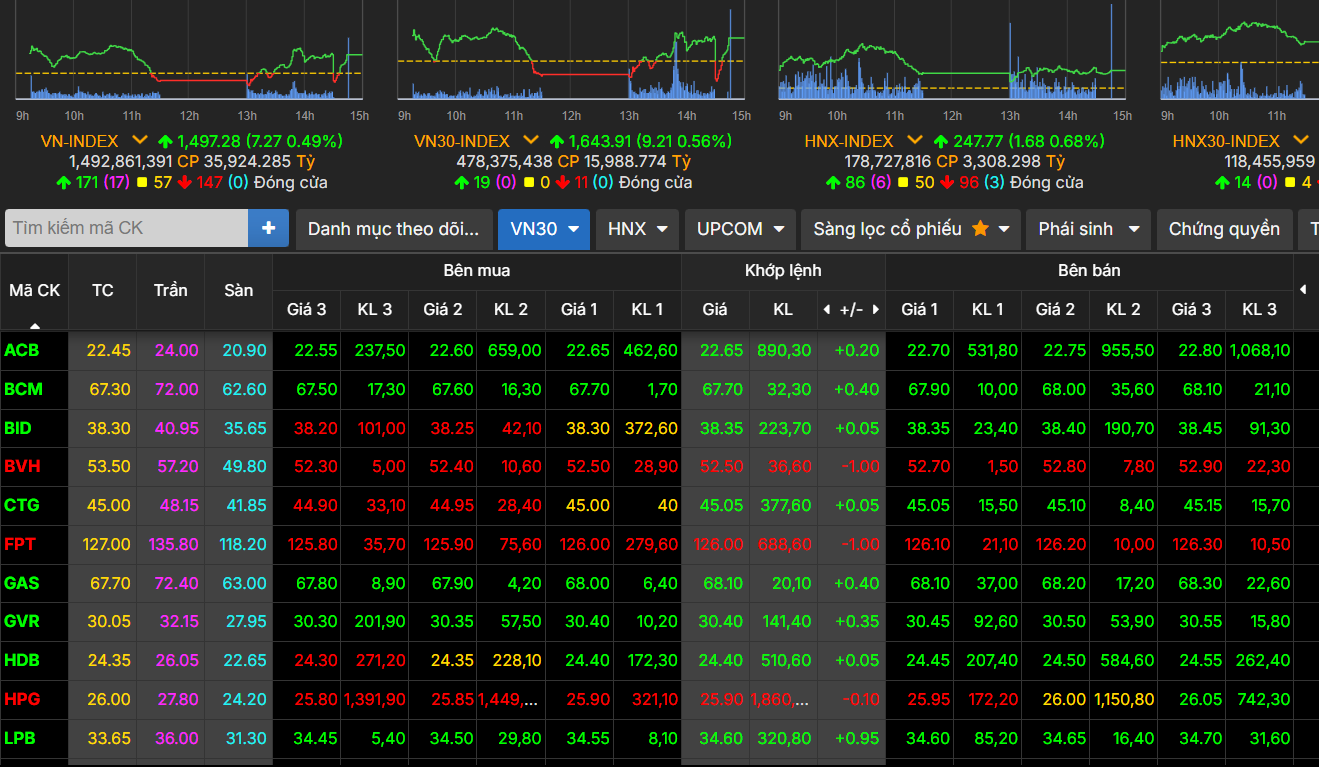Click left arrow beside the +/- column header
Image resolution: width=1319 pixels, height=767 pixels.
click(x=827, y=310)
